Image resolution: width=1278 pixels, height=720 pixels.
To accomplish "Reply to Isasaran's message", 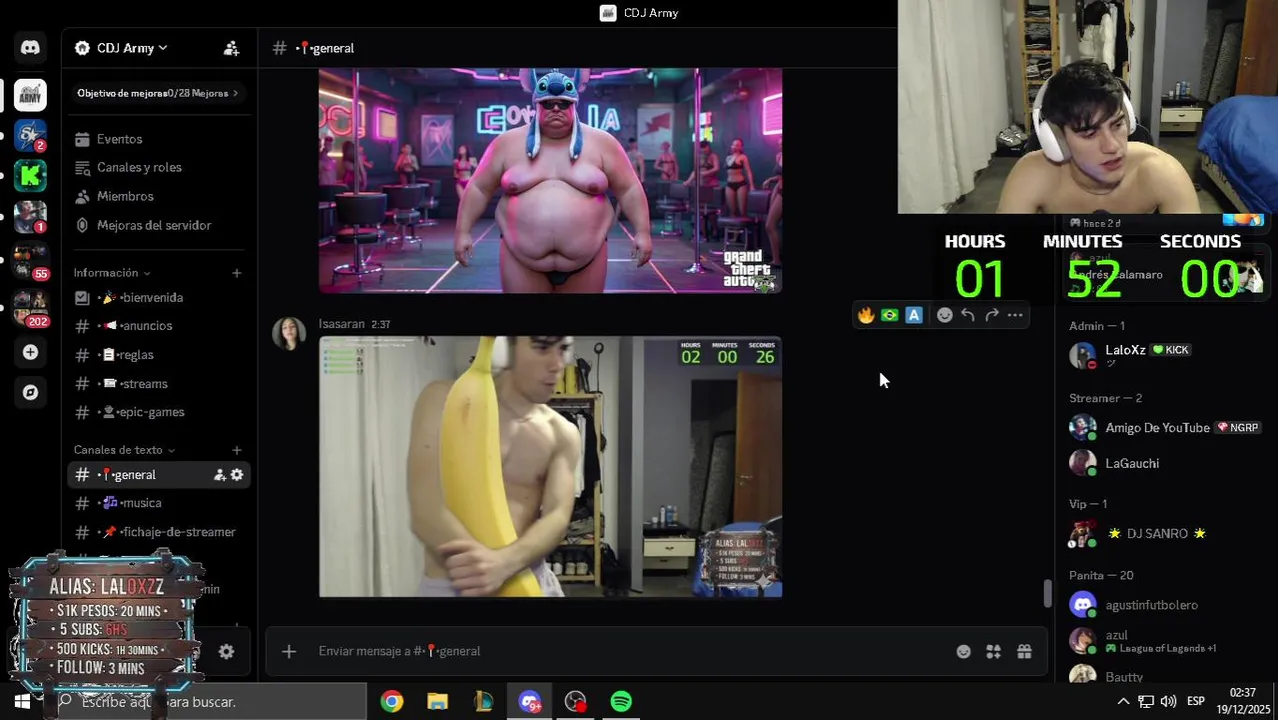I will pyautogui.click(x=968, y=315).
